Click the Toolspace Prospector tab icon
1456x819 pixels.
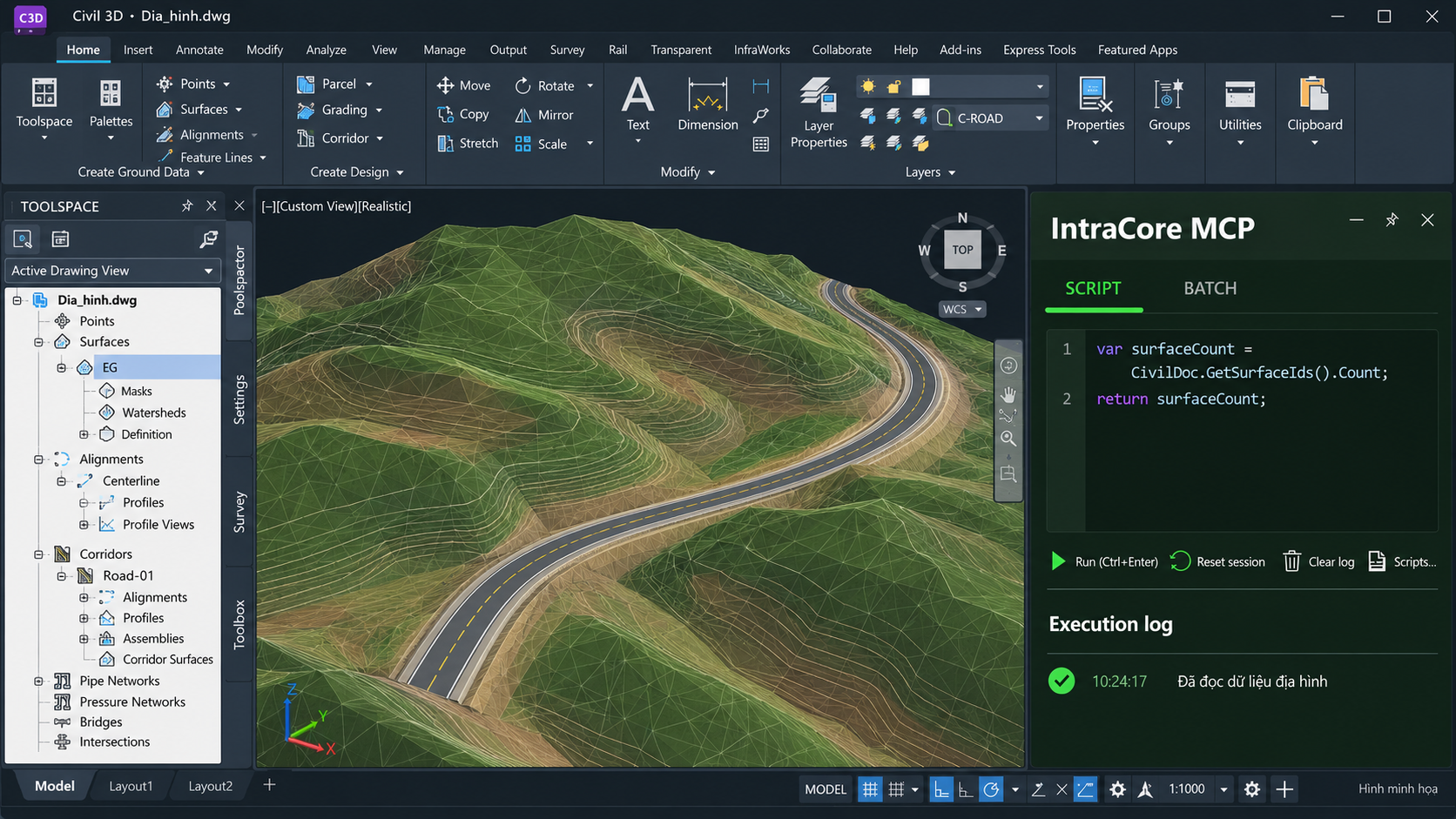tap(23, 239)
